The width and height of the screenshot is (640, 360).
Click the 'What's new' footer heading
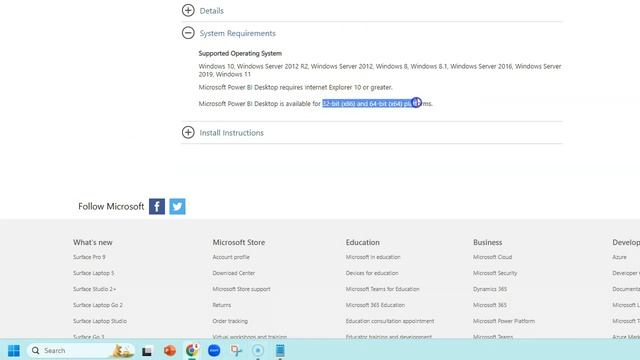click(93, 242)
